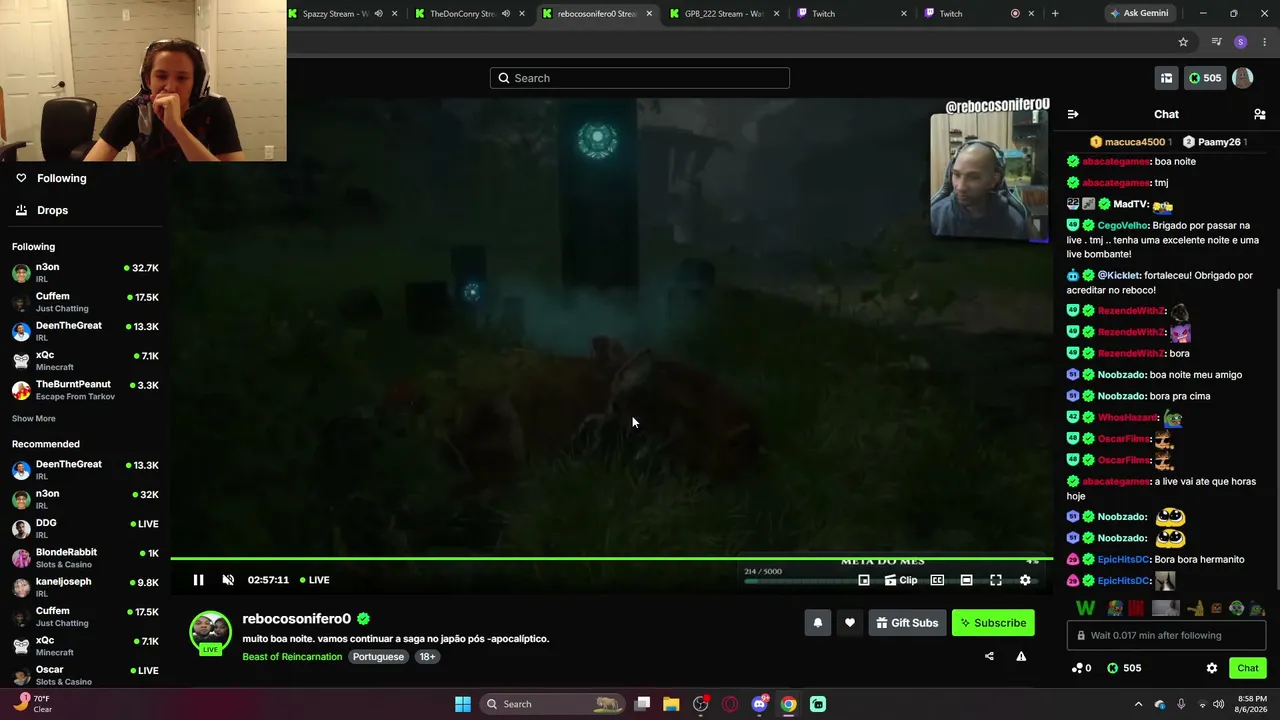Open the video player settings gear
Screen dimensions: 1280x720
pyautogui.click(x=1025, y=580)
